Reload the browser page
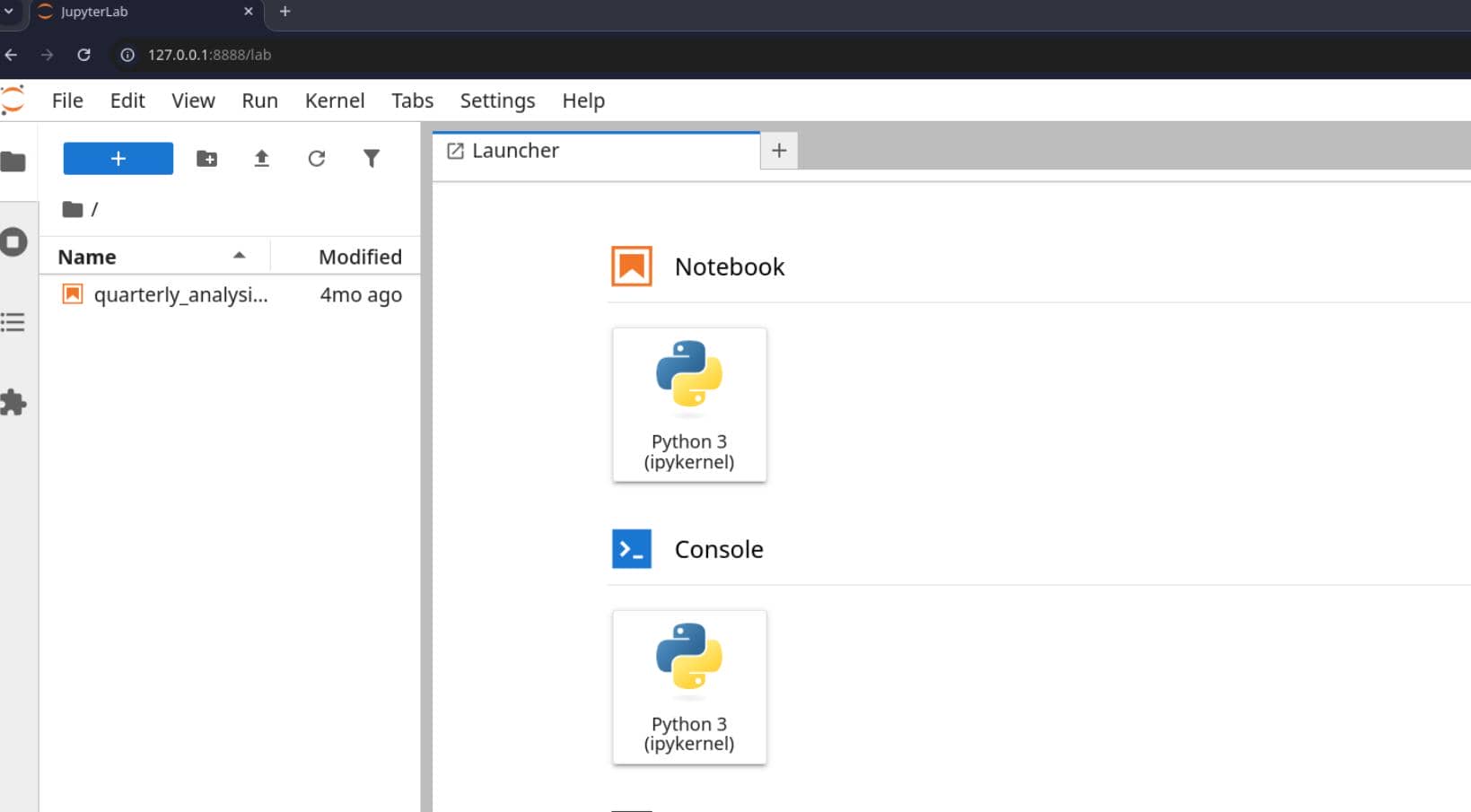Viewport: 1471px width, 812px height. (x=83, y=55)
